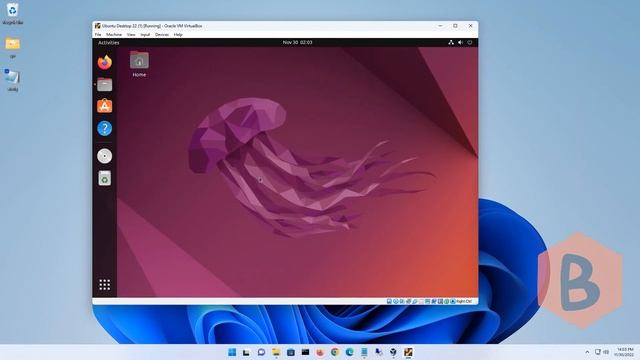The image size is (640, 360).
Task: Launch Firefox from the Ubuntu dock
Action: pyautogui.click(x=104, y=62)
